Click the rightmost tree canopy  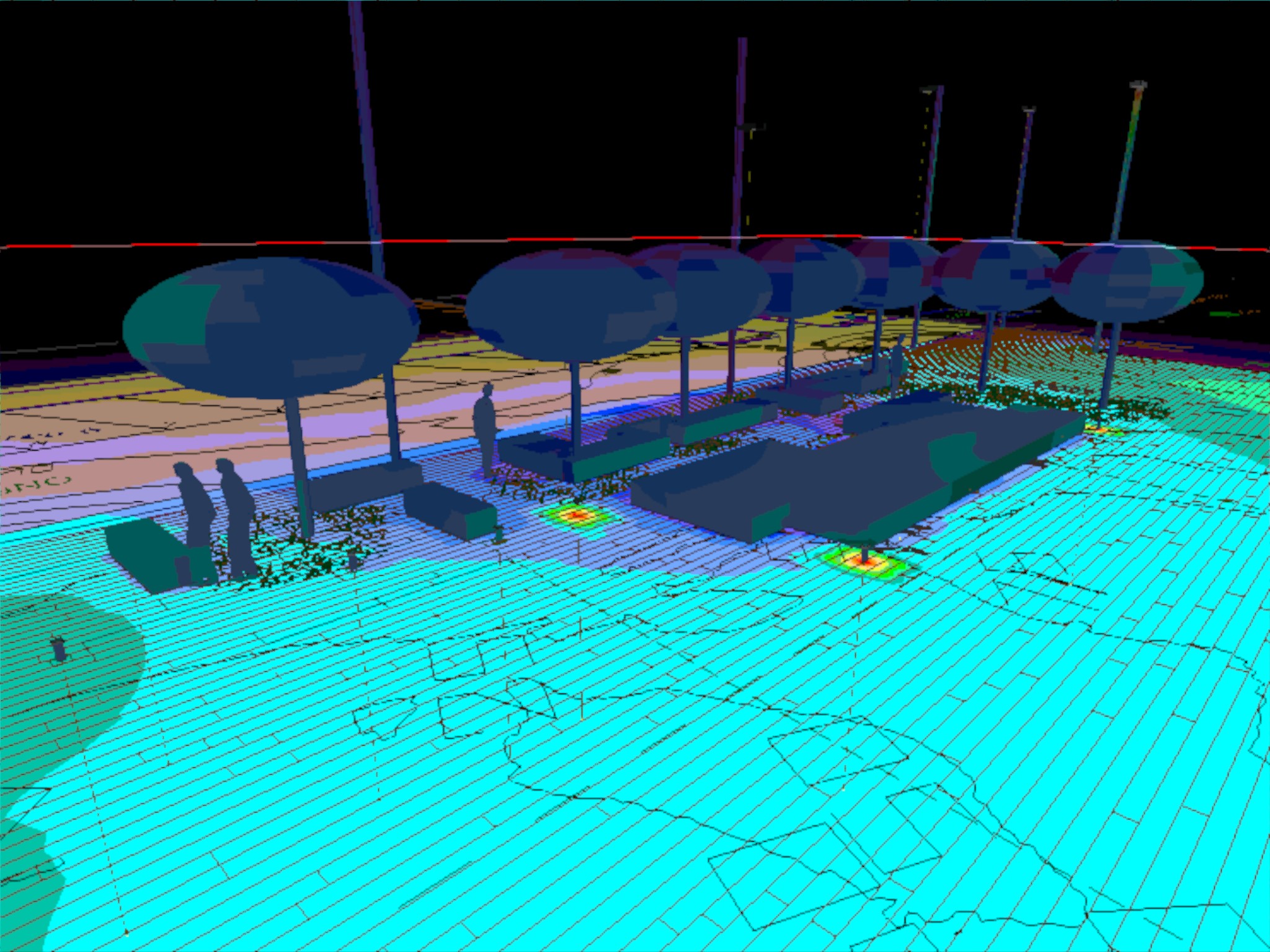click(x=1127, y=283)
